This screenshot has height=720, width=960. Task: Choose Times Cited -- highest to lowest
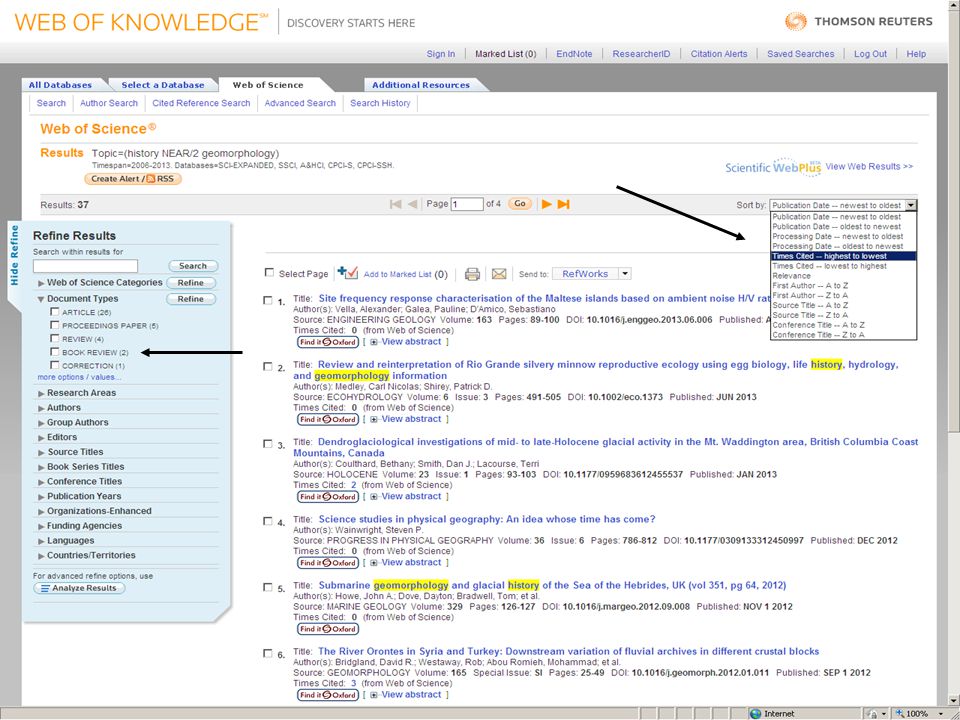pyautogui.click(x=843, y=256)
